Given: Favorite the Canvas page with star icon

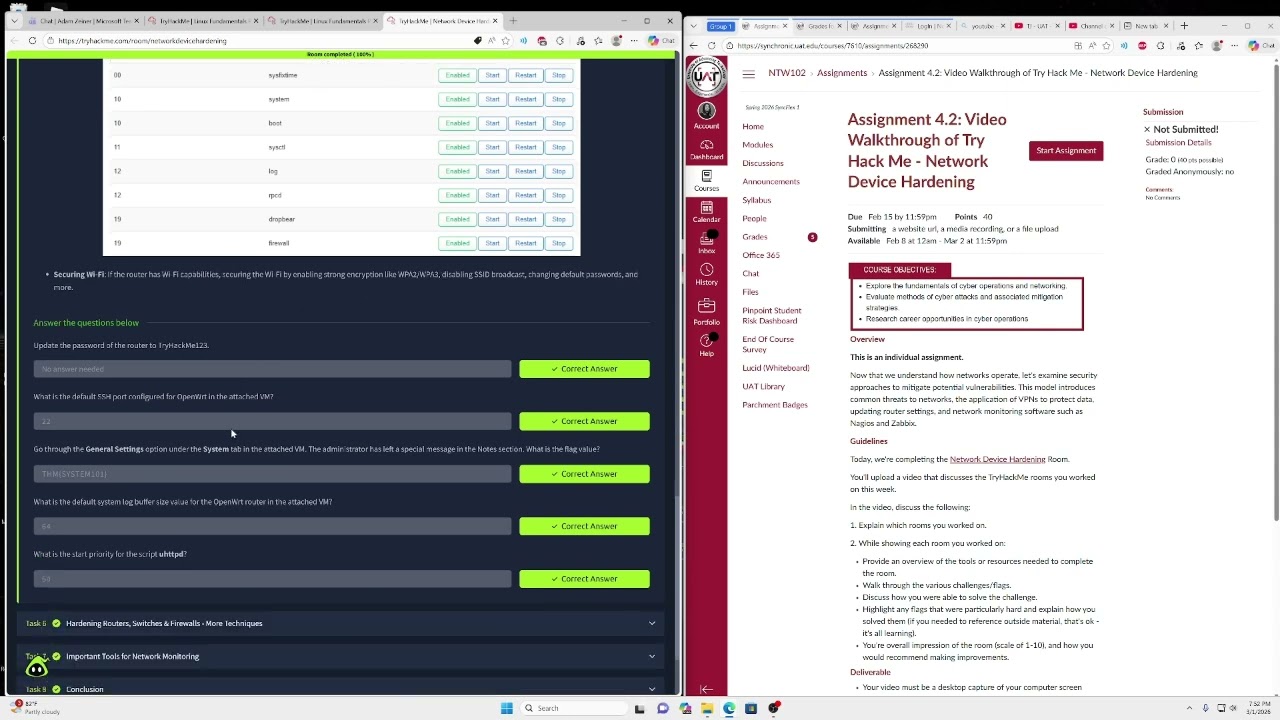Looking at the screenshot, I should (x=1106, y=46).
